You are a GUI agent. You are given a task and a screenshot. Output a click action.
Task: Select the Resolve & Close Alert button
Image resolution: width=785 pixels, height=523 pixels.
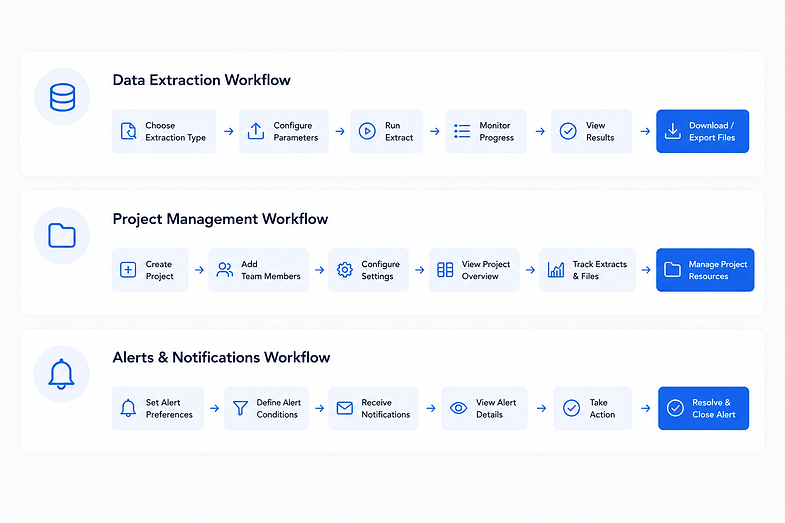point(703,408)
